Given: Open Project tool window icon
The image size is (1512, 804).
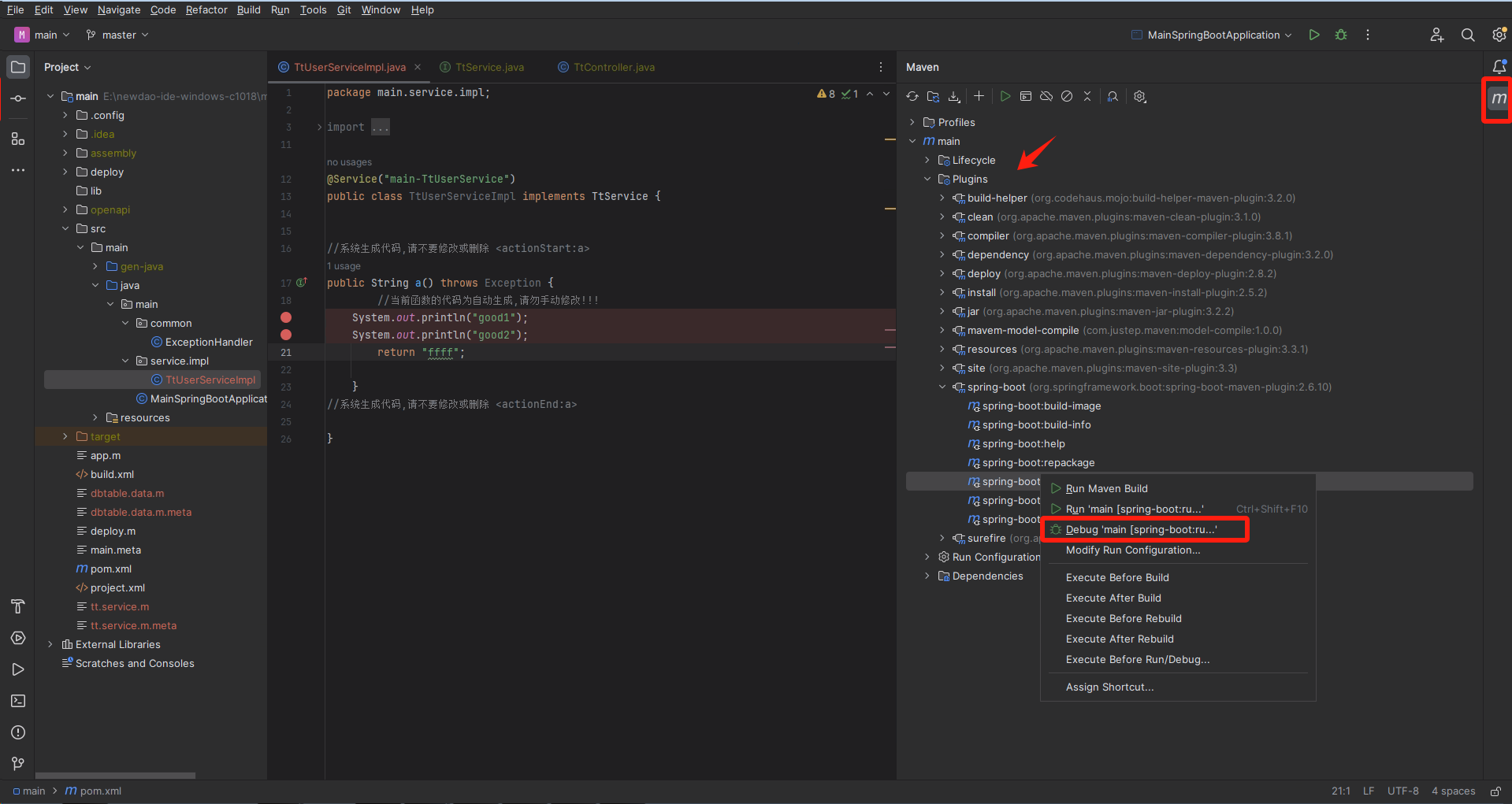Looking at the screenshot, I should (x=18, y=67).
